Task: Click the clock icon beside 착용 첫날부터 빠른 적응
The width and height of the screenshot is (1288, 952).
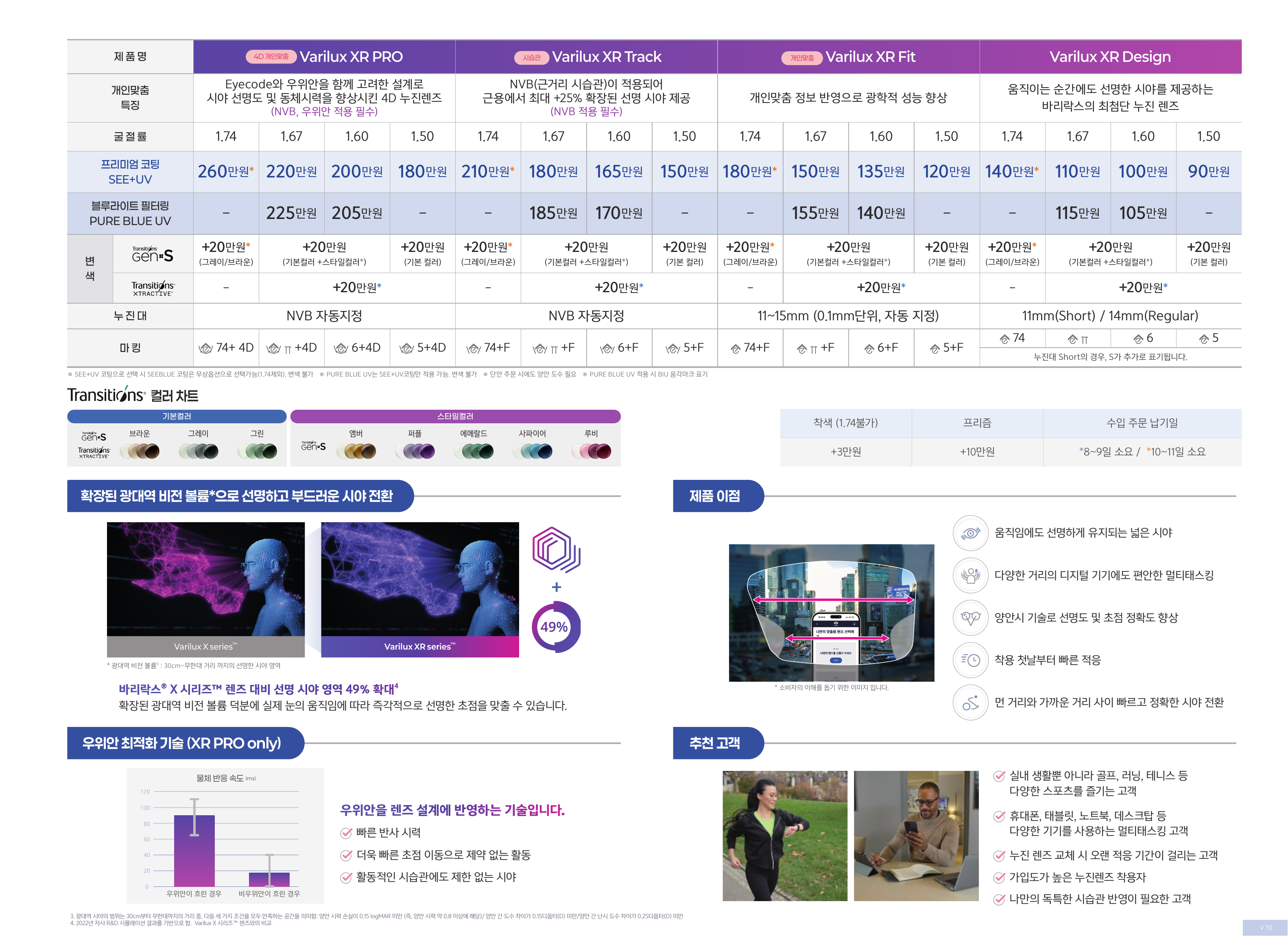Action: click(971, 660)
